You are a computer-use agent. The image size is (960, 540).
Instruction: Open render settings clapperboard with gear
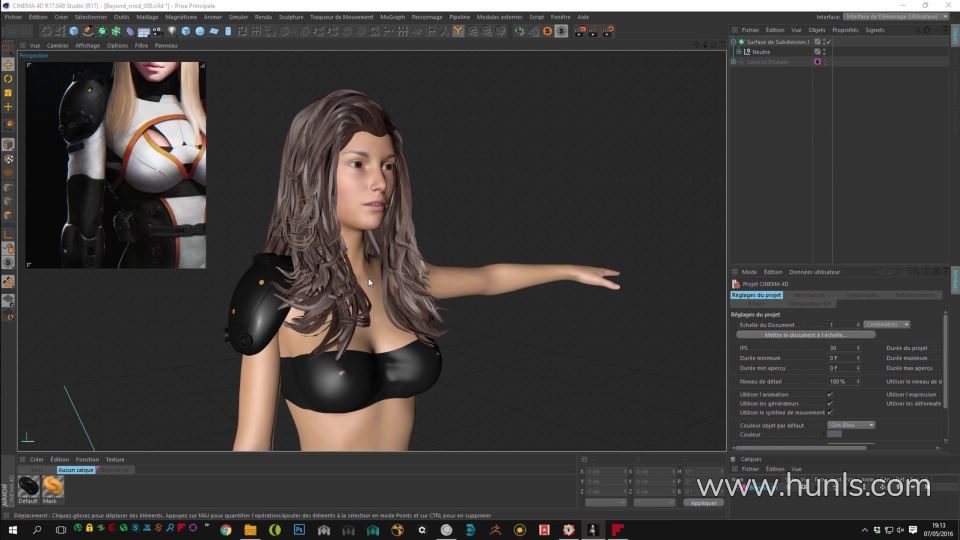(607, 31)
